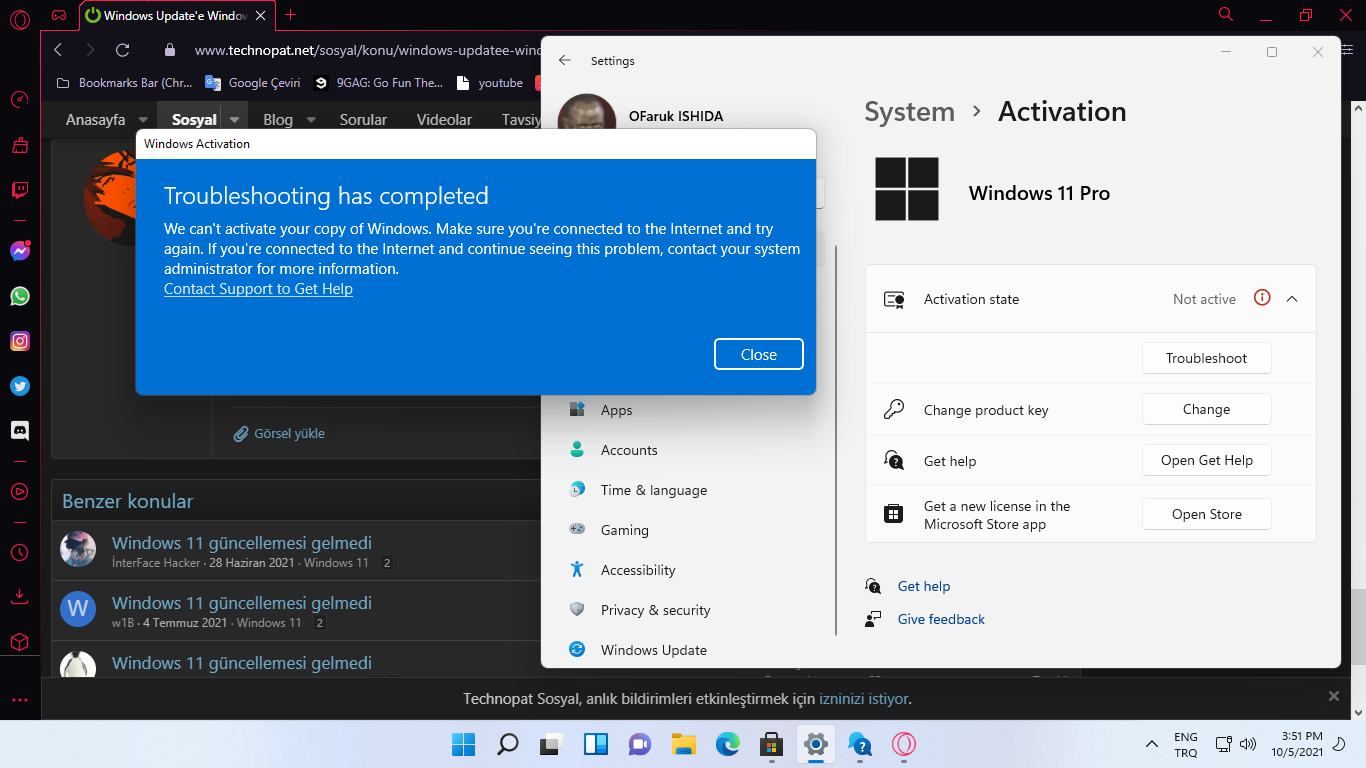Open sidebar setup three-dots in Opera

[x=20, y=700]
